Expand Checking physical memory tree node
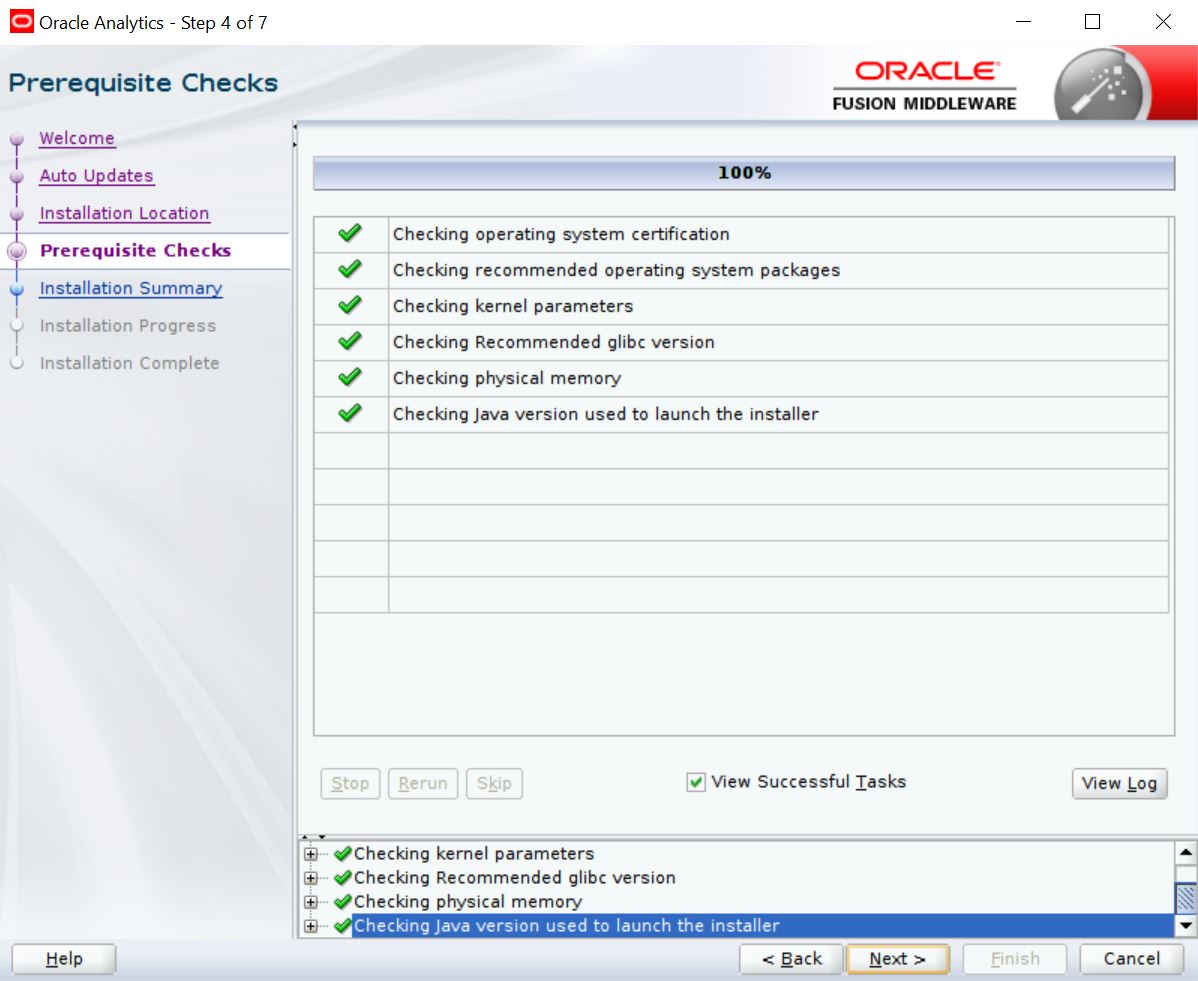 coord(310,902)
